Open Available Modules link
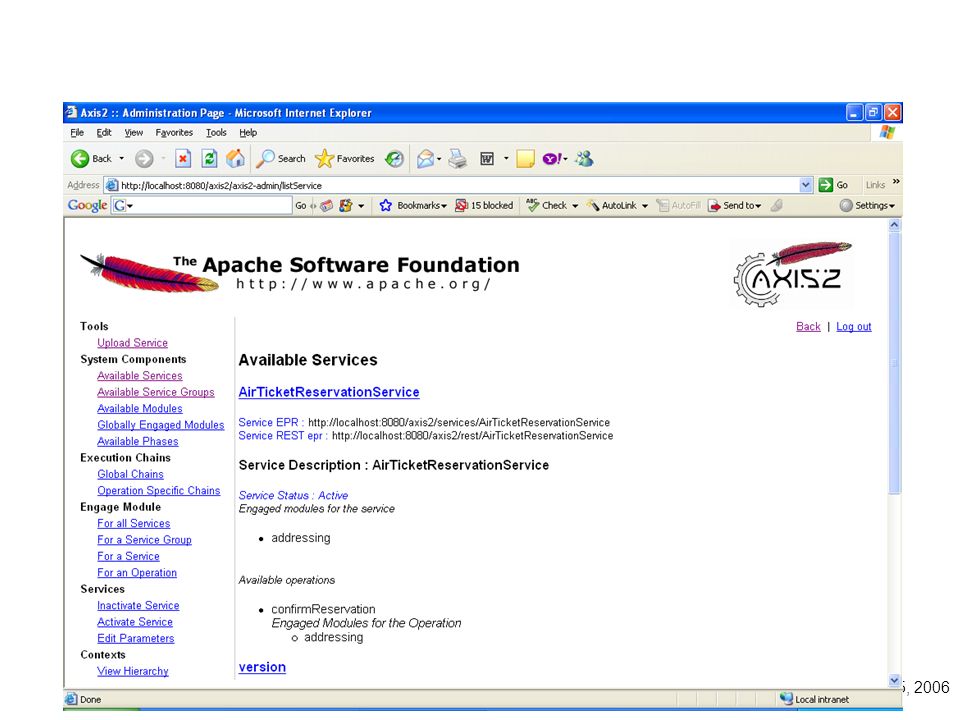Image resolution: width=960 pixels, height=720 pixels. [x=140, y=408]
